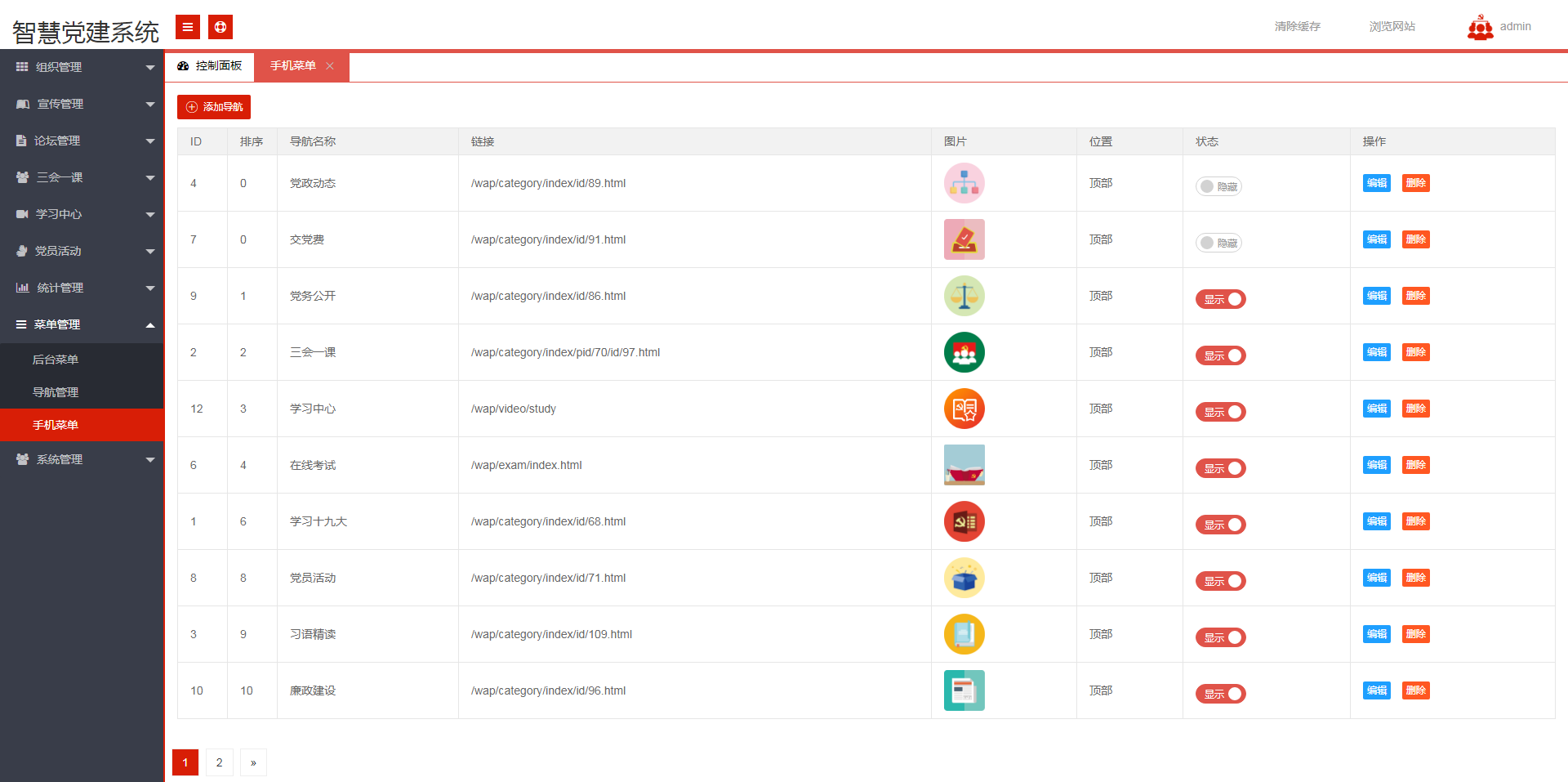Toggle 交党费 row from hidden to shown
The image size is (1568, 782).
[x=1218, y=243]
